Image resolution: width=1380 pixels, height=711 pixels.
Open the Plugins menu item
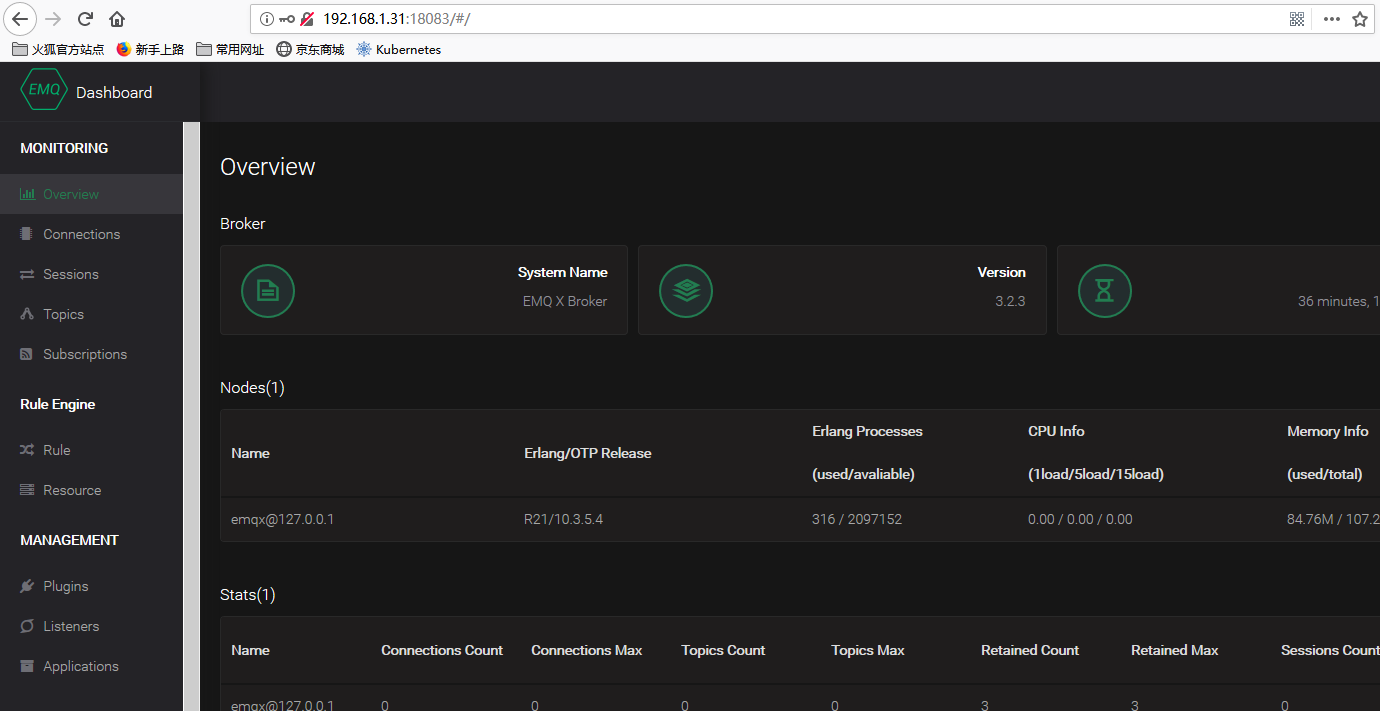(91, 586)
